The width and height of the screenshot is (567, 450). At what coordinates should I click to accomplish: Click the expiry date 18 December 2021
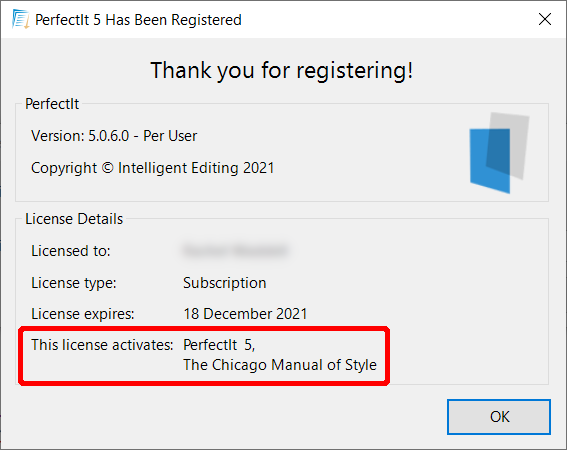click(x=245, y=314)
